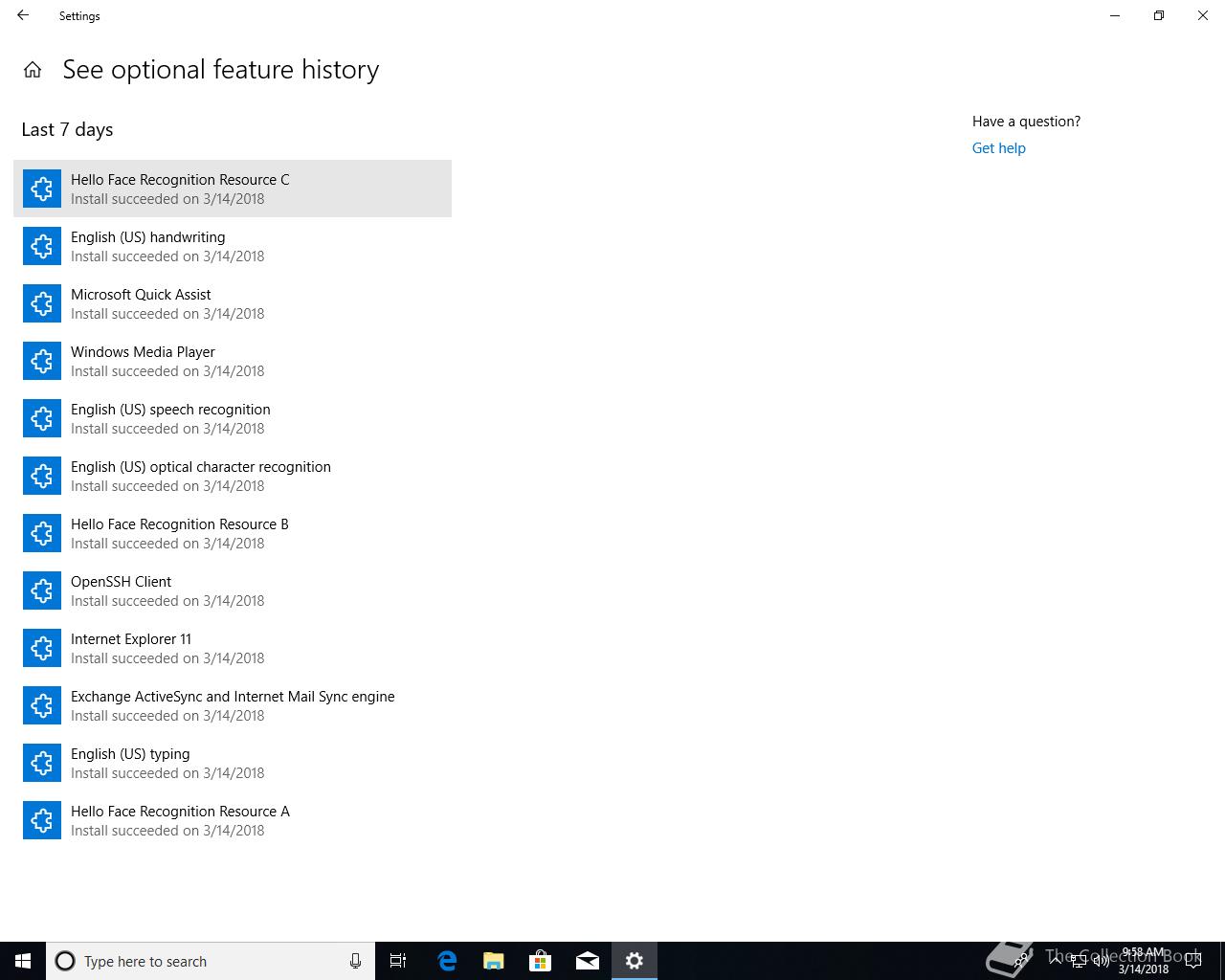Click the English (US) handwriting feature icon
The width and height of the screenshot is (1225, 980).
pos(42,246)
